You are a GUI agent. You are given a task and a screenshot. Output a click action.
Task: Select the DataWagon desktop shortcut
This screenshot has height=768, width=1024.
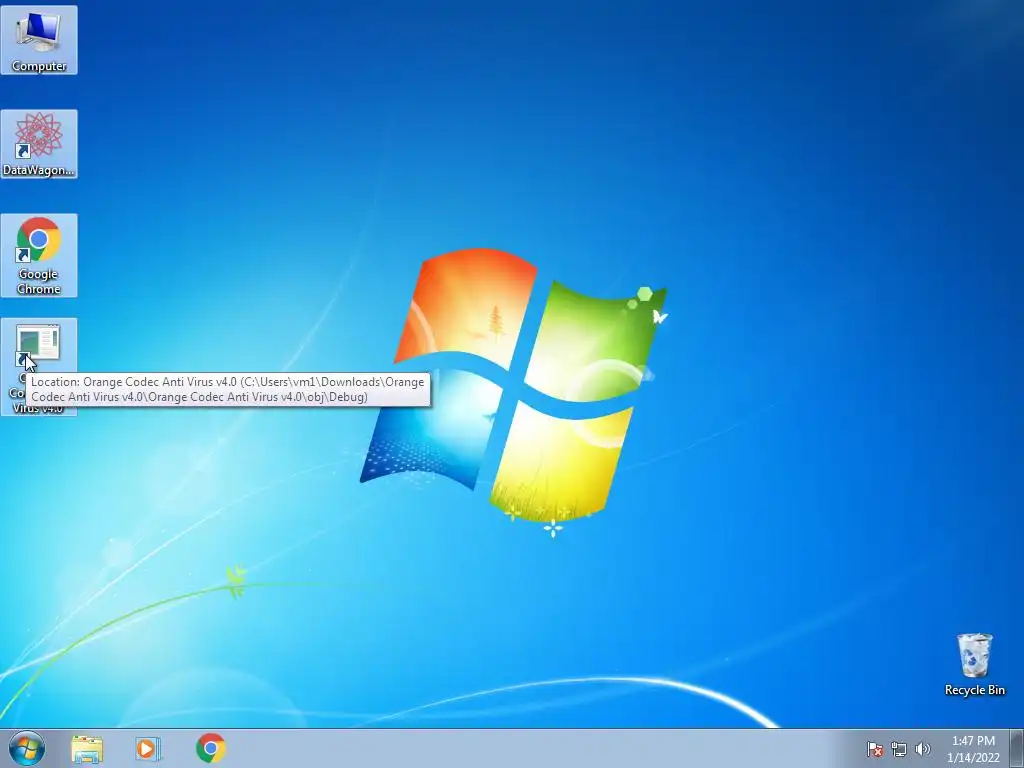pos(39,144)
